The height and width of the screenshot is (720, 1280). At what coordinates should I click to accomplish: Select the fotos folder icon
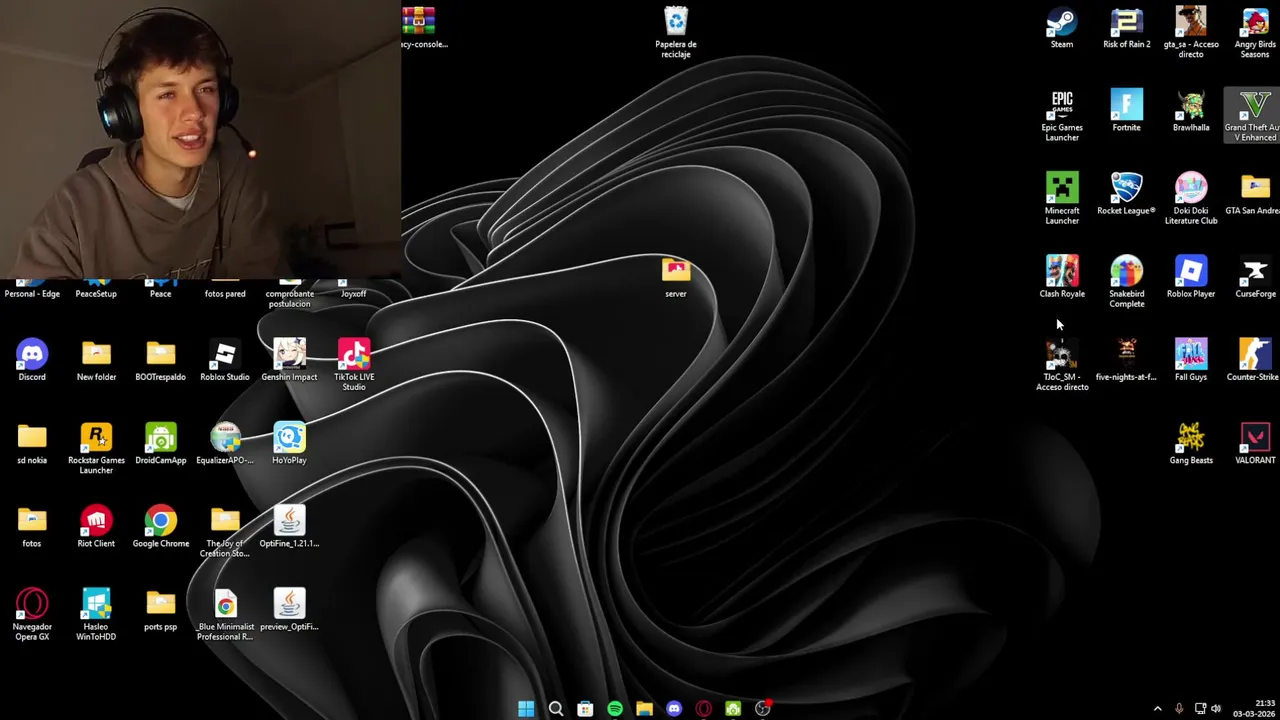[x=32, y=526]
